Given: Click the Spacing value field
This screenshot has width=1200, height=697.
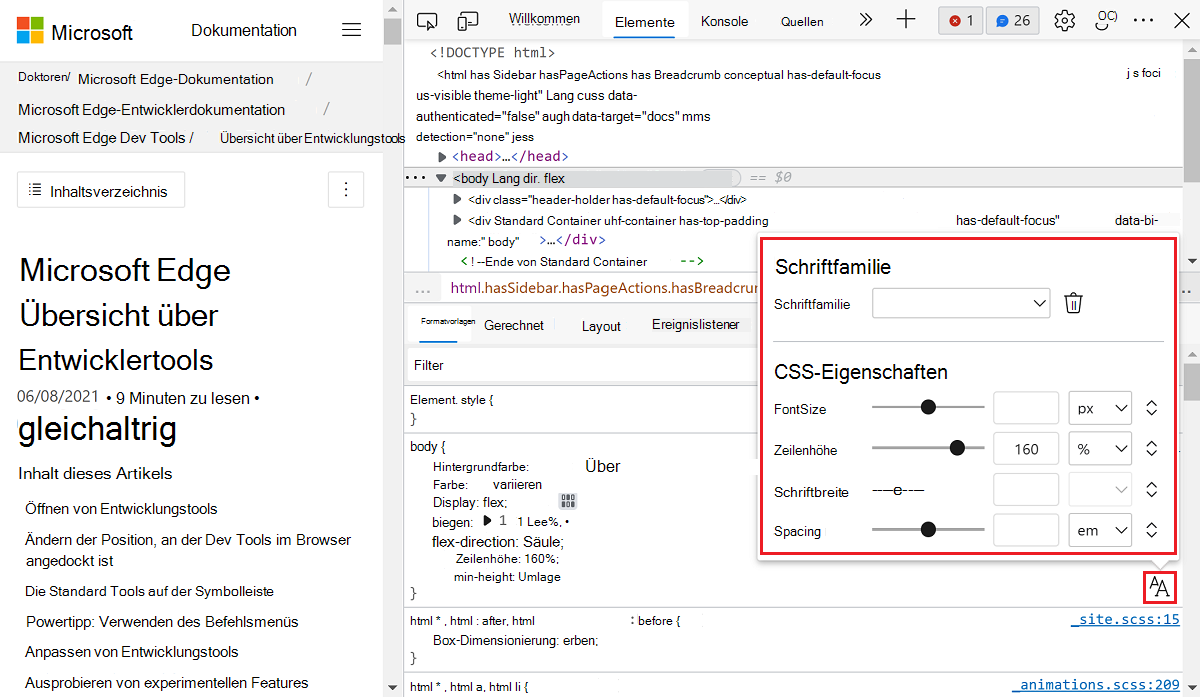Looking at the screenshot, I should (x=1026, y=530).
